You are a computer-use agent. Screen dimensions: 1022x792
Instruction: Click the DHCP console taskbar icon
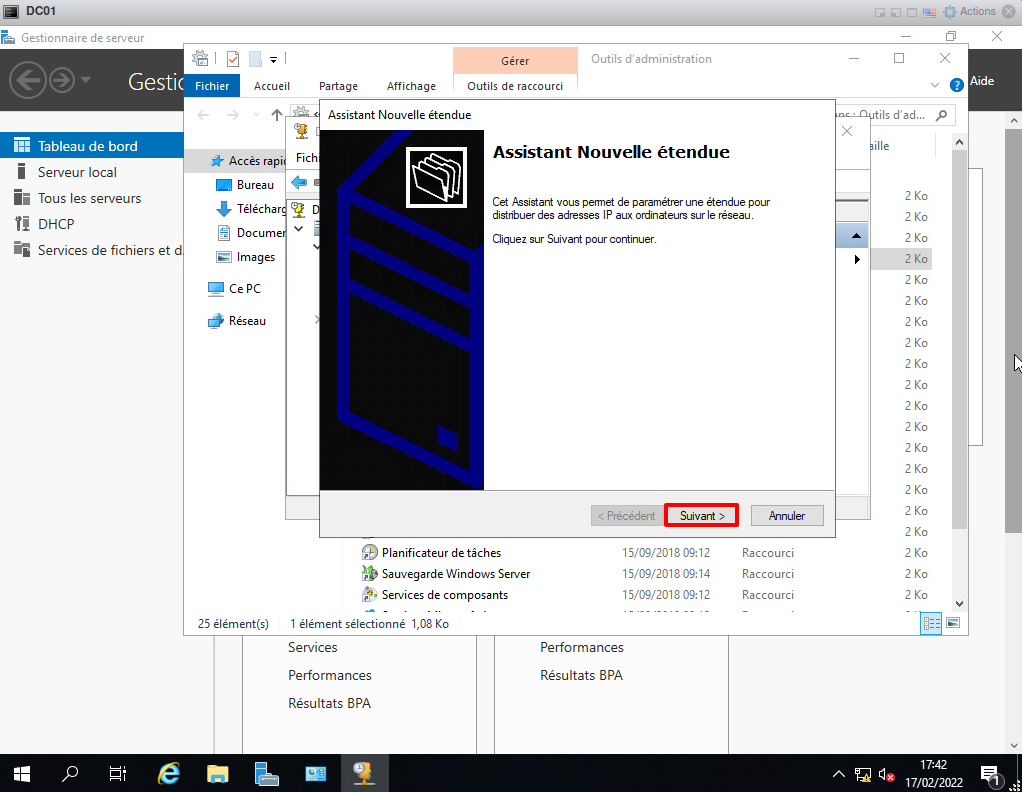(x=363, y=773)
